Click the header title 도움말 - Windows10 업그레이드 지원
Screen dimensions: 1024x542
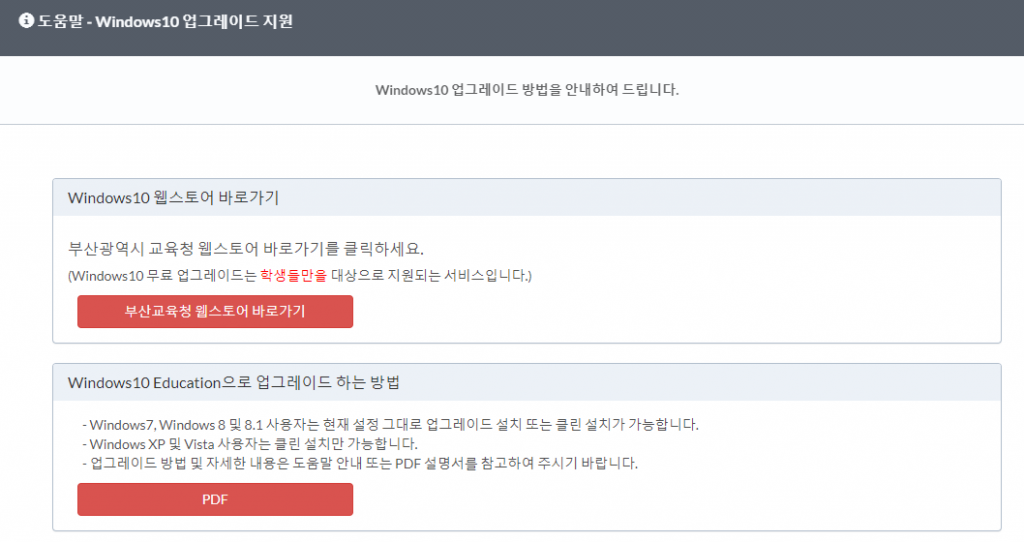(x=165, y=21)
